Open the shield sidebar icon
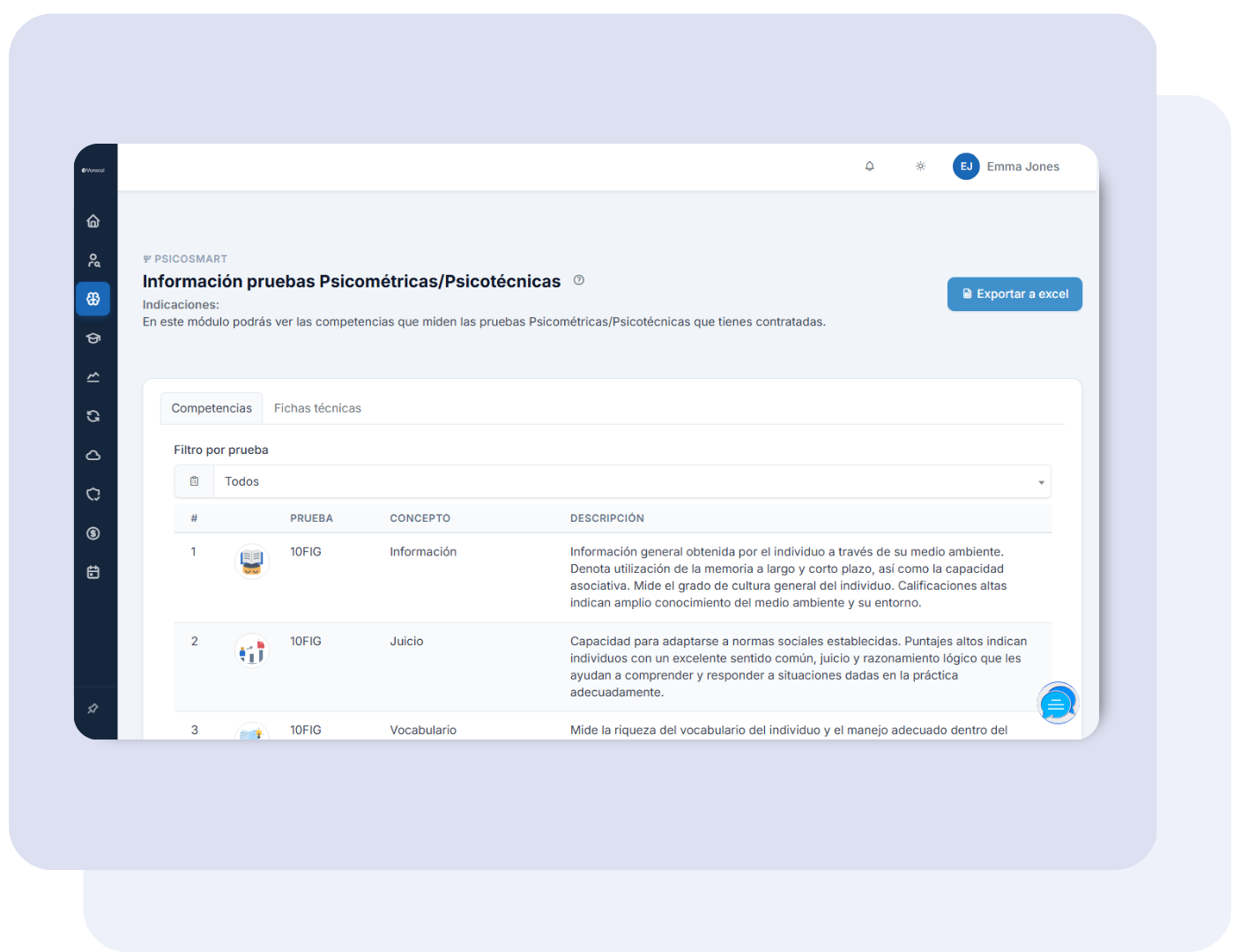The image size is (1241, 952). [x=93, y=495]
